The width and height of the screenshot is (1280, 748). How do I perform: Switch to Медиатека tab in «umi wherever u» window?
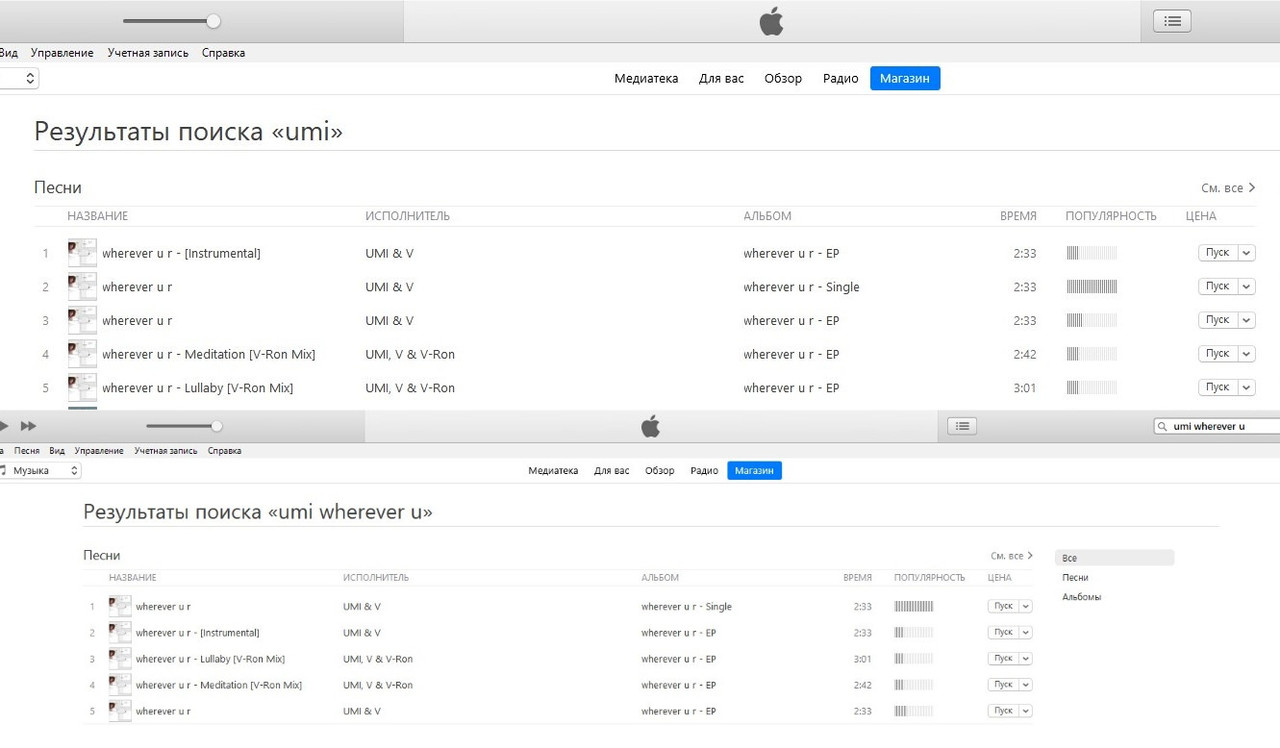(553, 471)
